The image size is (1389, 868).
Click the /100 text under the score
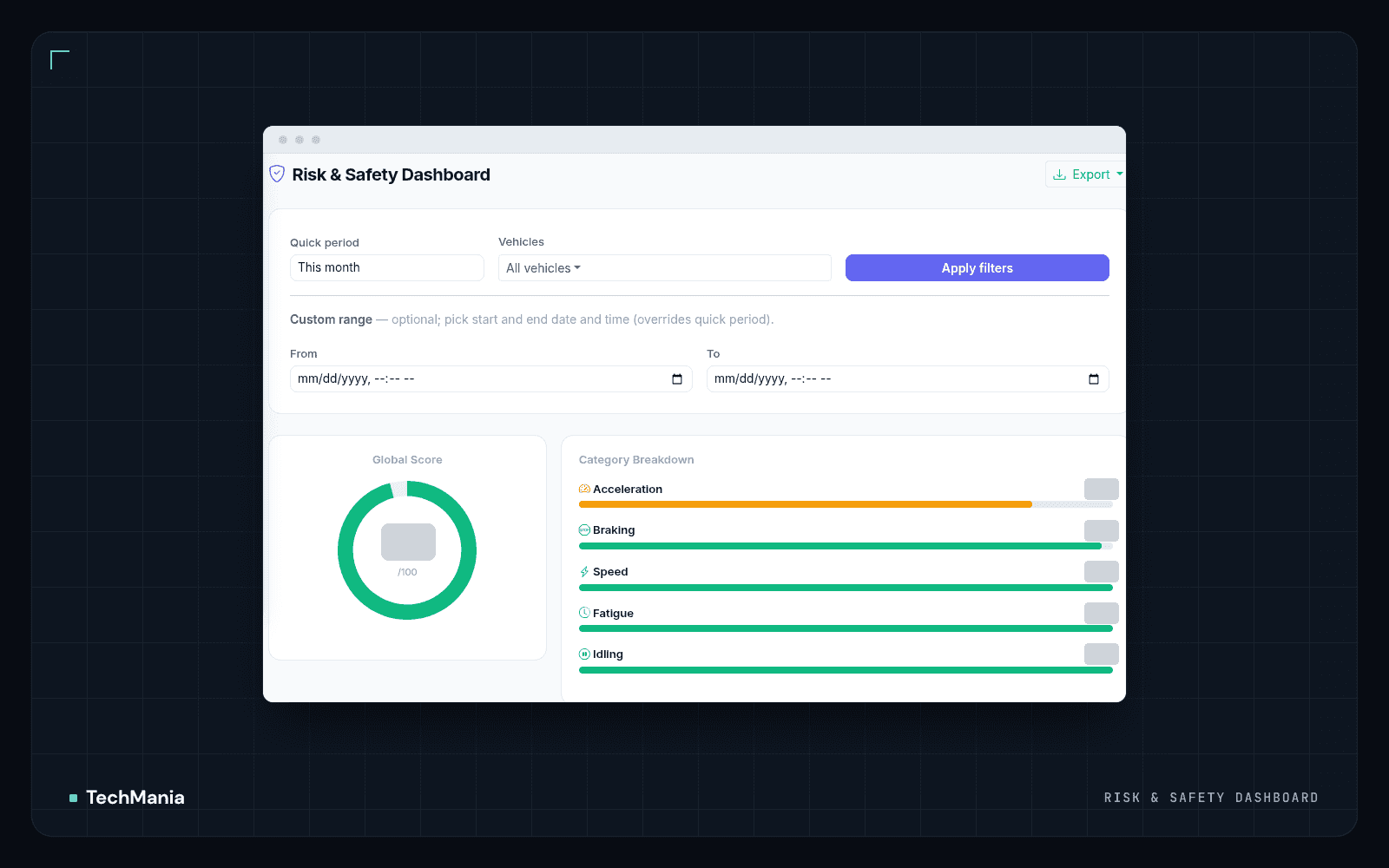[407, 572]
